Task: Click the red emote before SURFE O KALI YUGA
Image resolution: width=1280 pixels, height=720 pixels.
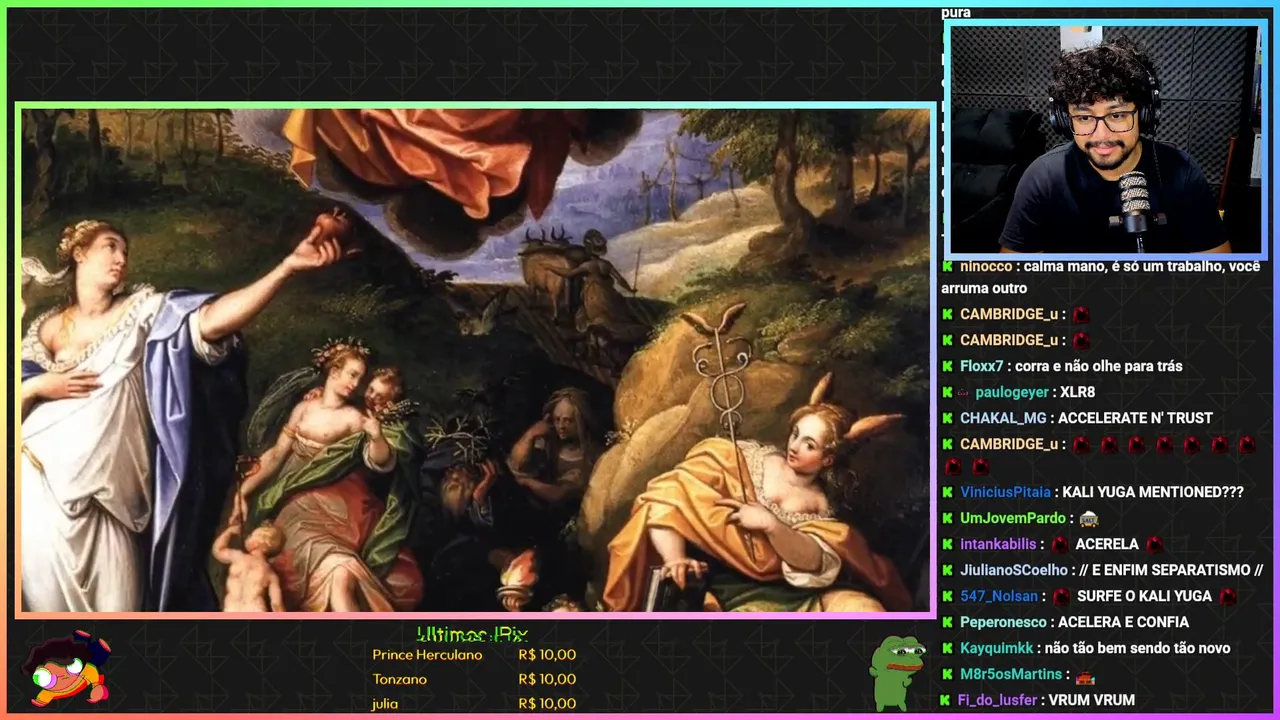Action: pyautogui.click(x=1061, y=597)
